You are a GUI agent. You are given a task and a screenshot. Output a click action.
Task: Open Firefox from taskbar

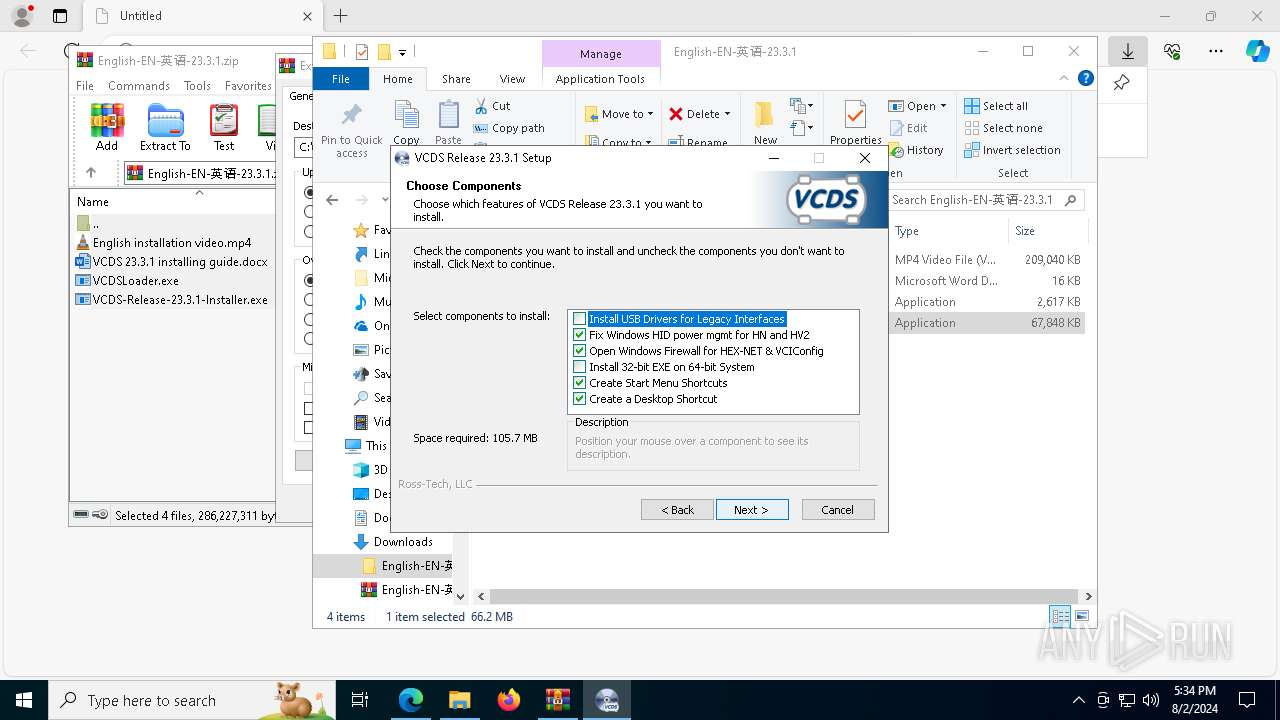[x=509, y=700]
